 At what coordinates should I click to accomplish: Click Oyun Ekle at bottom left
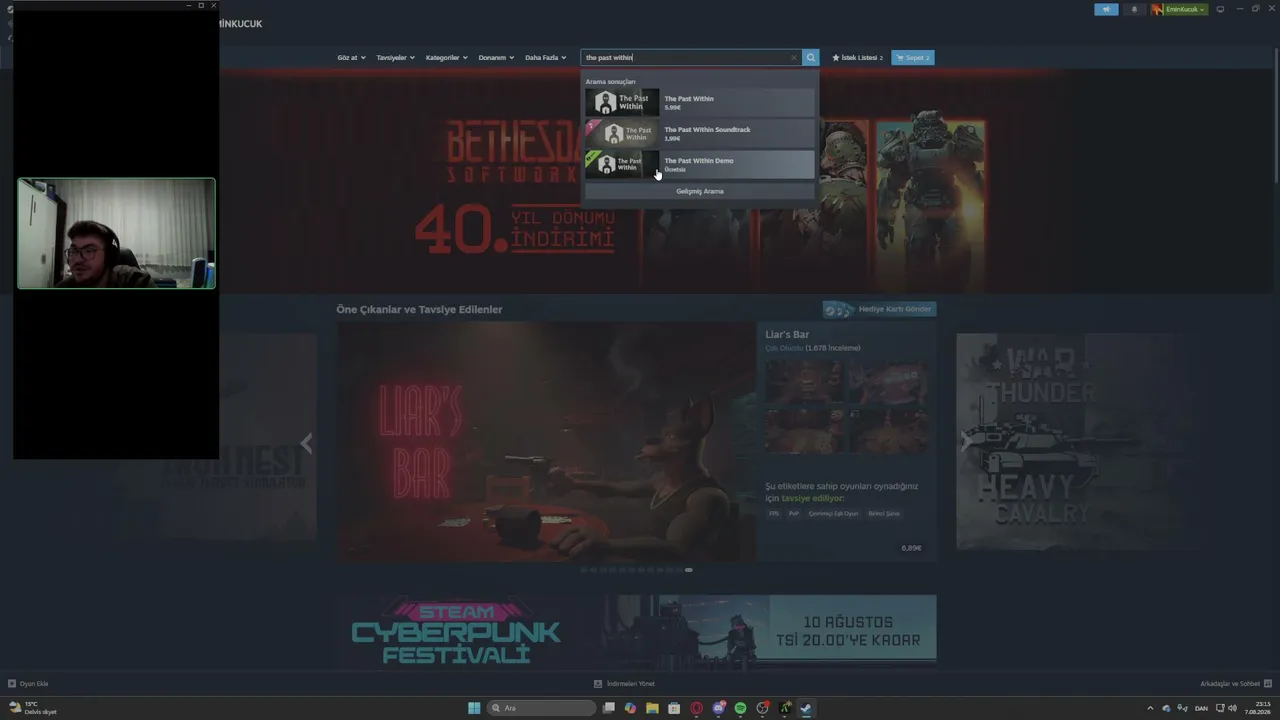pos(28,684)
